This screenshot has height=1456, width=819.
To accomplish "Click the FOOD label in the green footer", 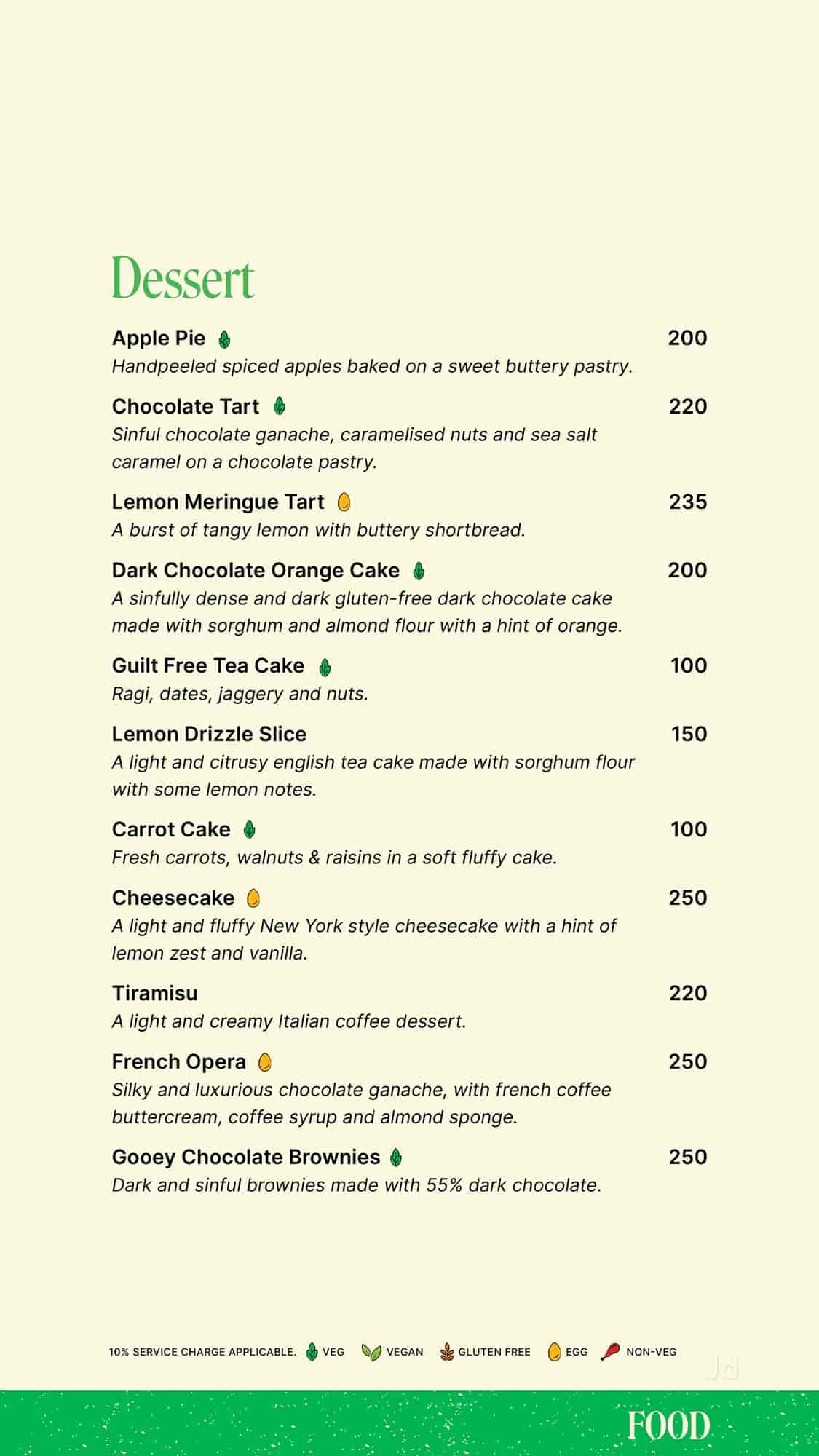I will (668, 1425).
